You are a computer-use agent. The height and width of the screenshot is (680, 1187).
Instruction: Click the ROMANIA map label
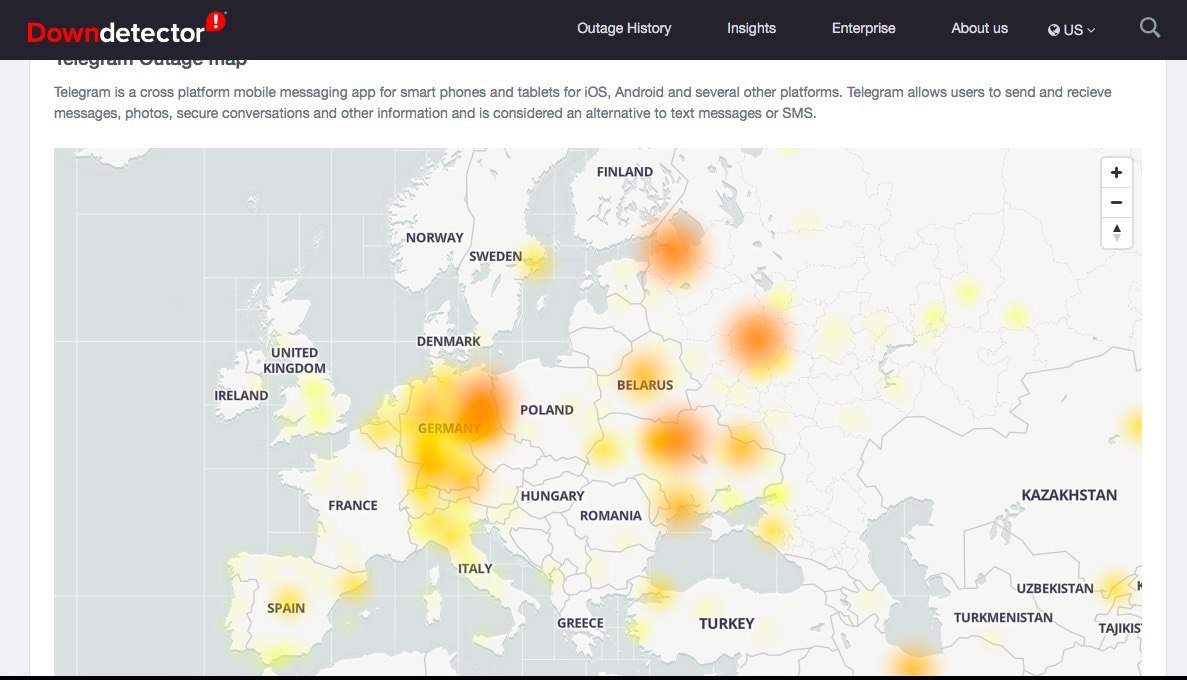[611, 516]
